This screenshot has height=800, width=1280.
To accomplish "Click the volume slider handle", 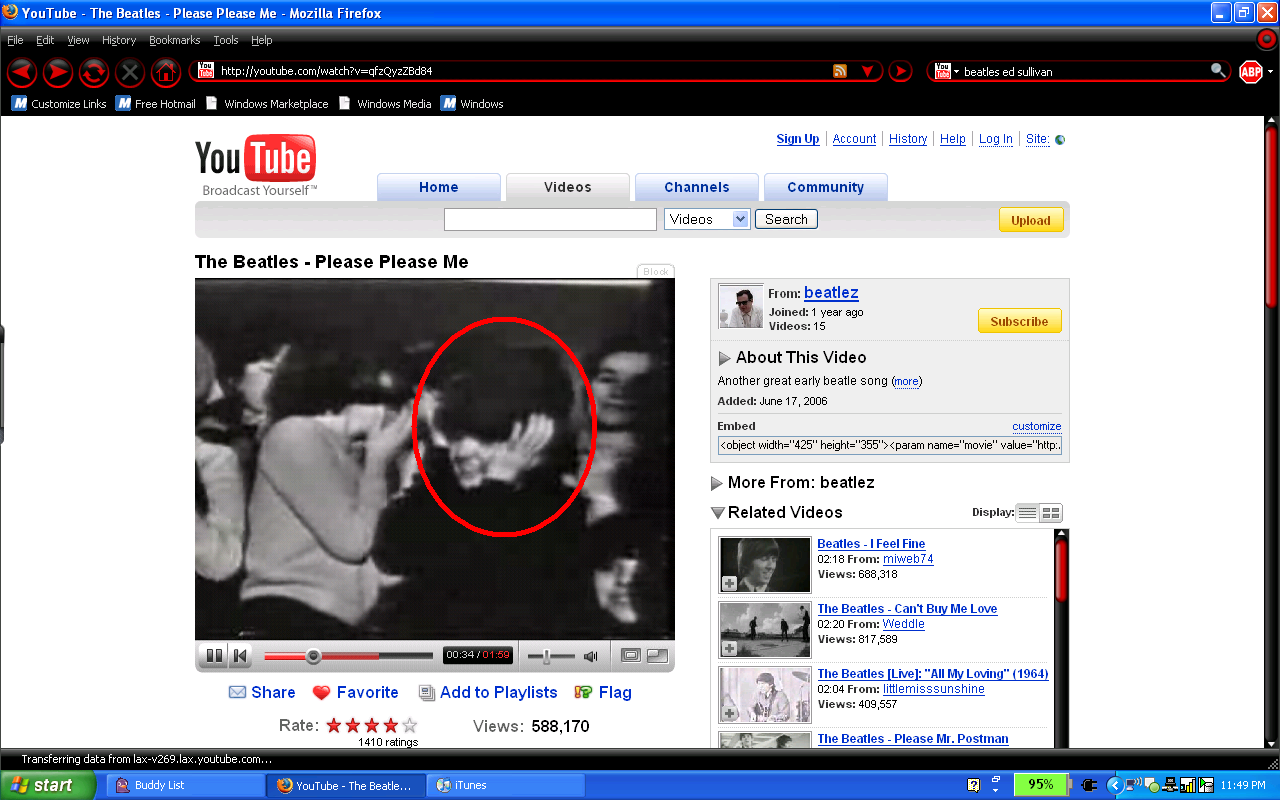I will 547,656.
